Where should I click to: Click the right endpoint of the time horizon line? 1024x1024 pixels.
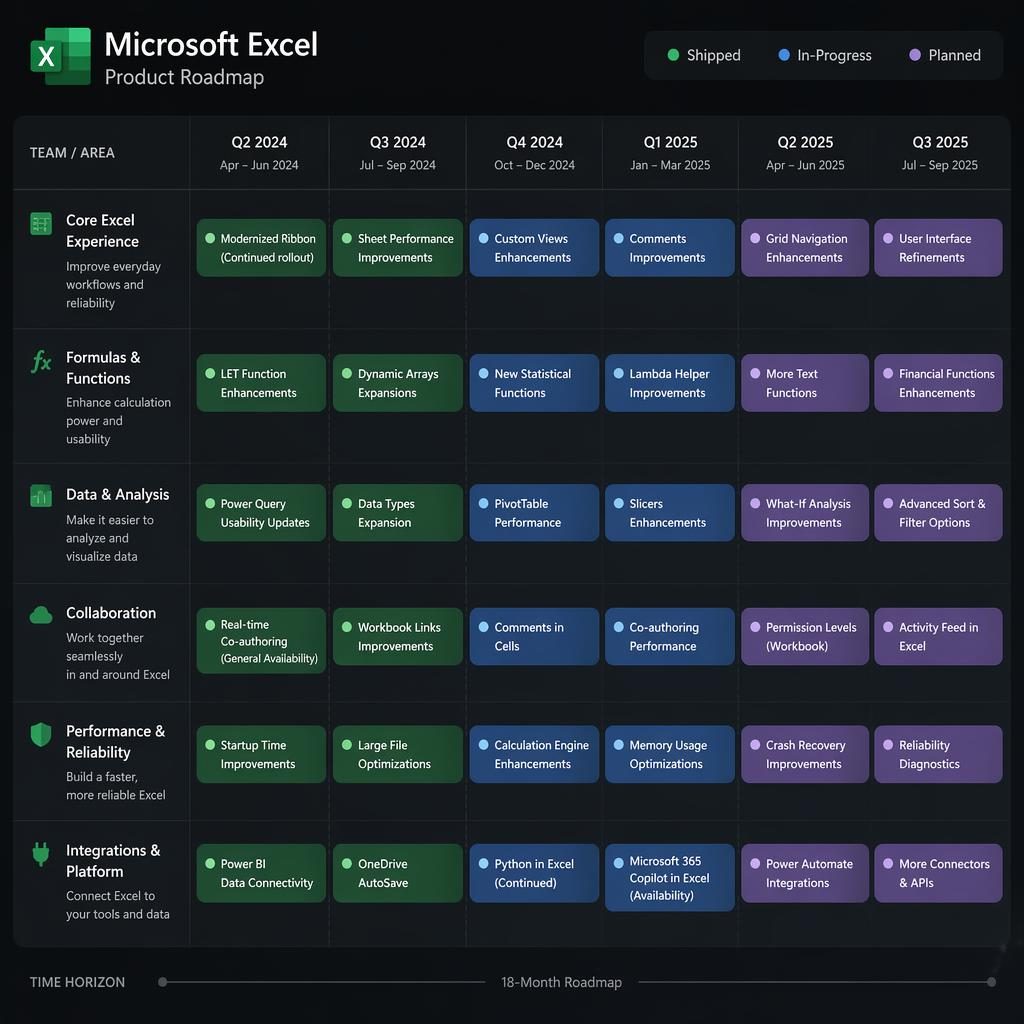tap(991, 982)
